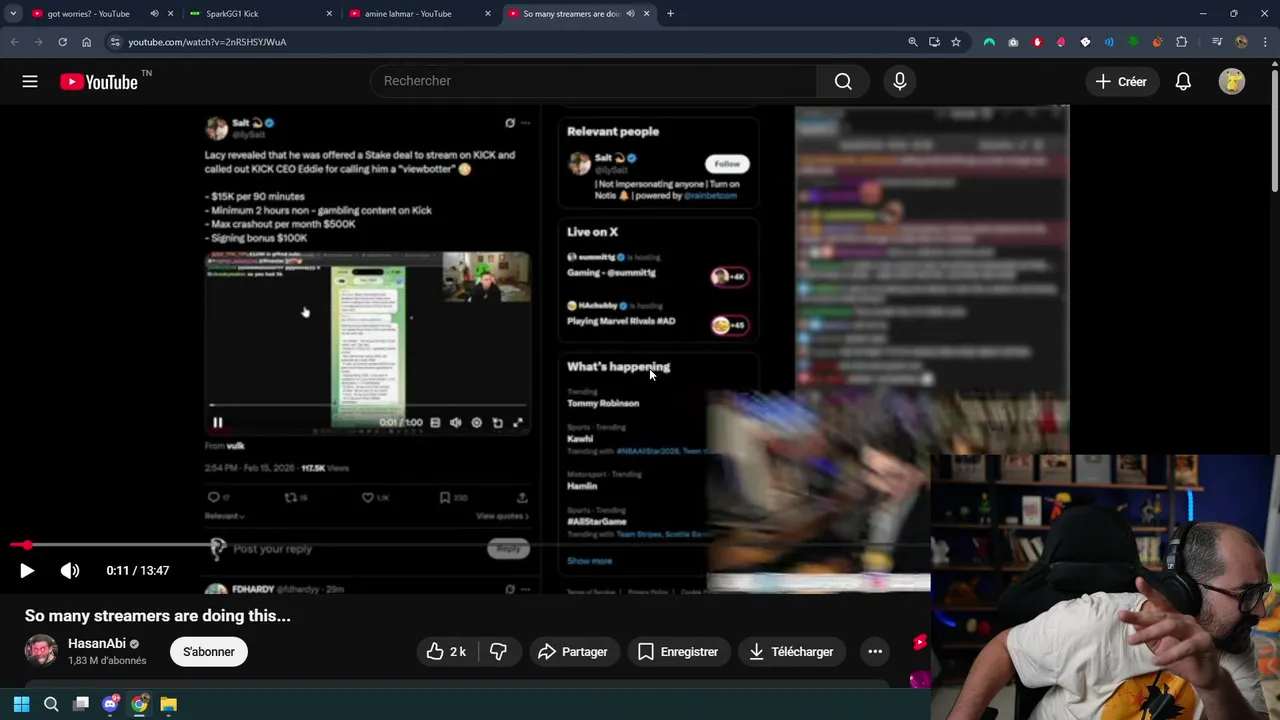The image size is (1280, 720).
Task: Click the YouTube search magnifier button
Action: pyautogui.click(x=843, y=81)
